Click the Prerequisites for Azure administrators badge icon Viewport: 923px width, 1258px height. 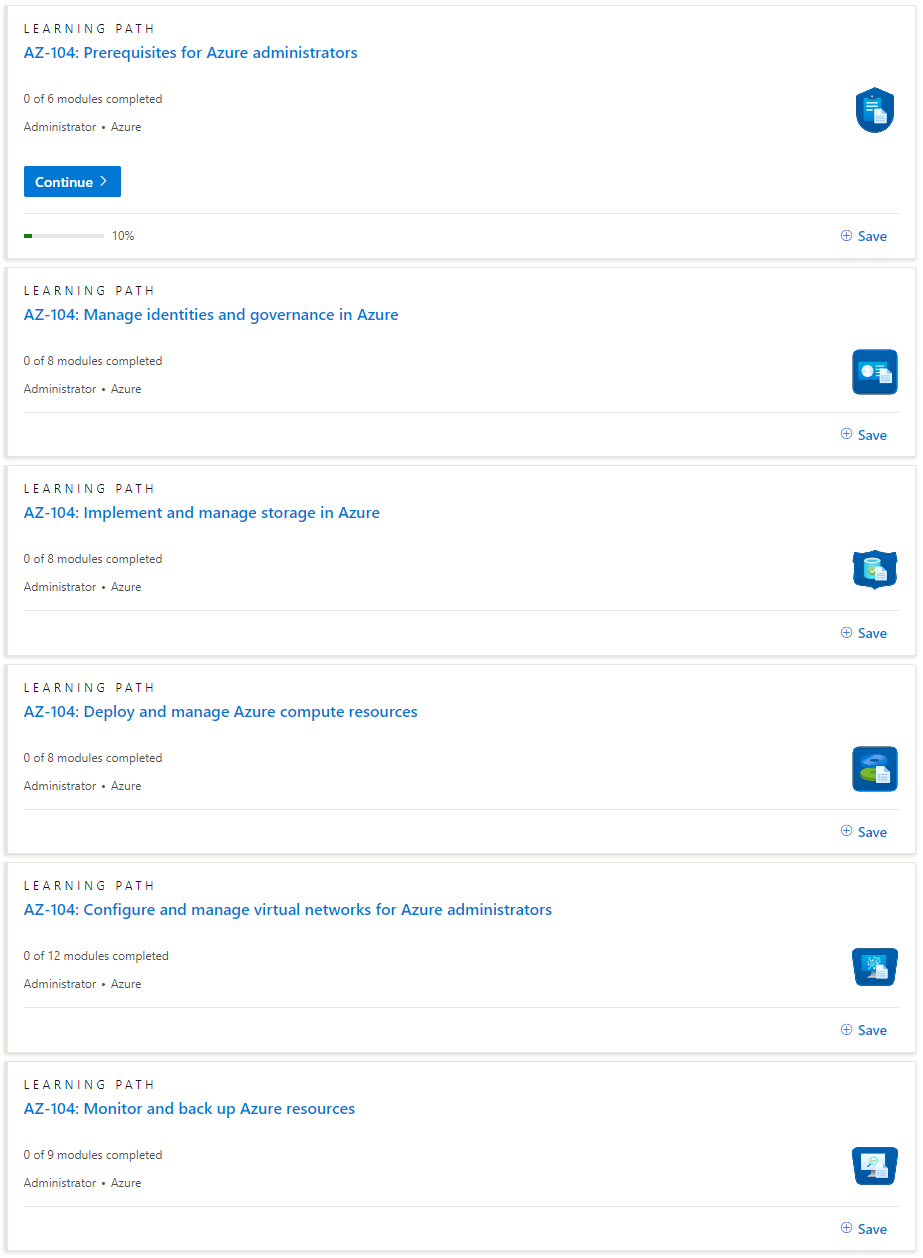point(874,110)
